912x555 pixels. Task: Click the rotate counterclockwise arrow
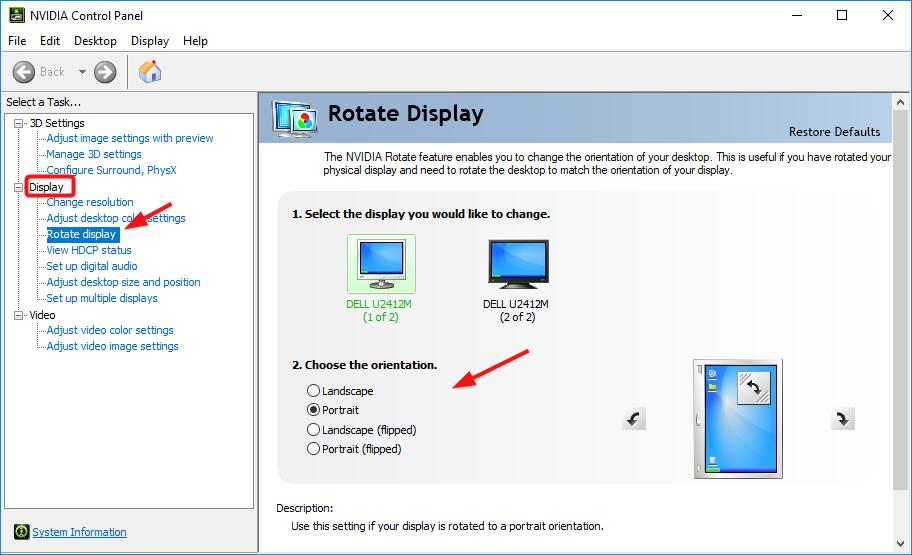pyautogui.click(x=634, y=419)
